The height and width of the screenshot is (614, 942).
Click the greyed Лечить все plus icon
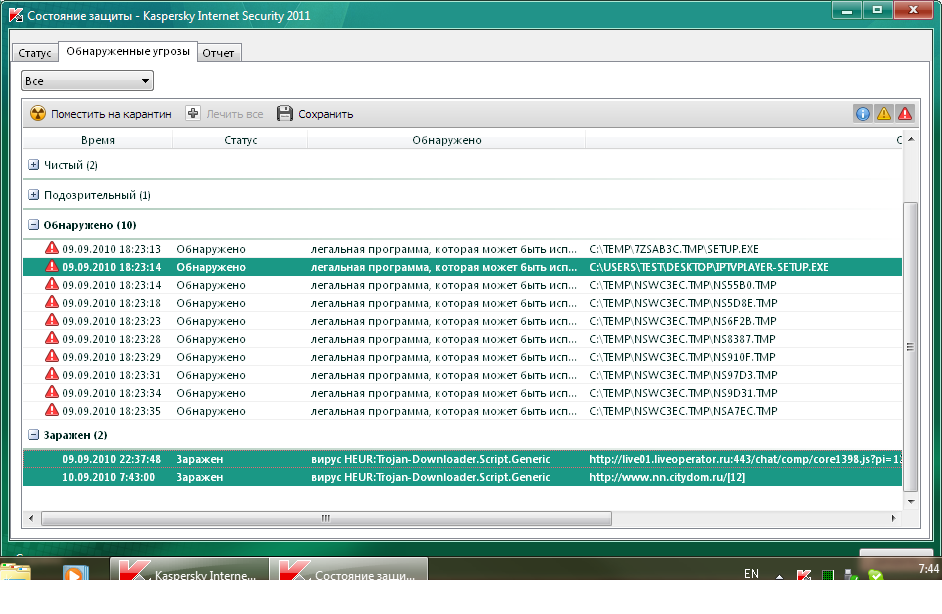tap(193, 114)
